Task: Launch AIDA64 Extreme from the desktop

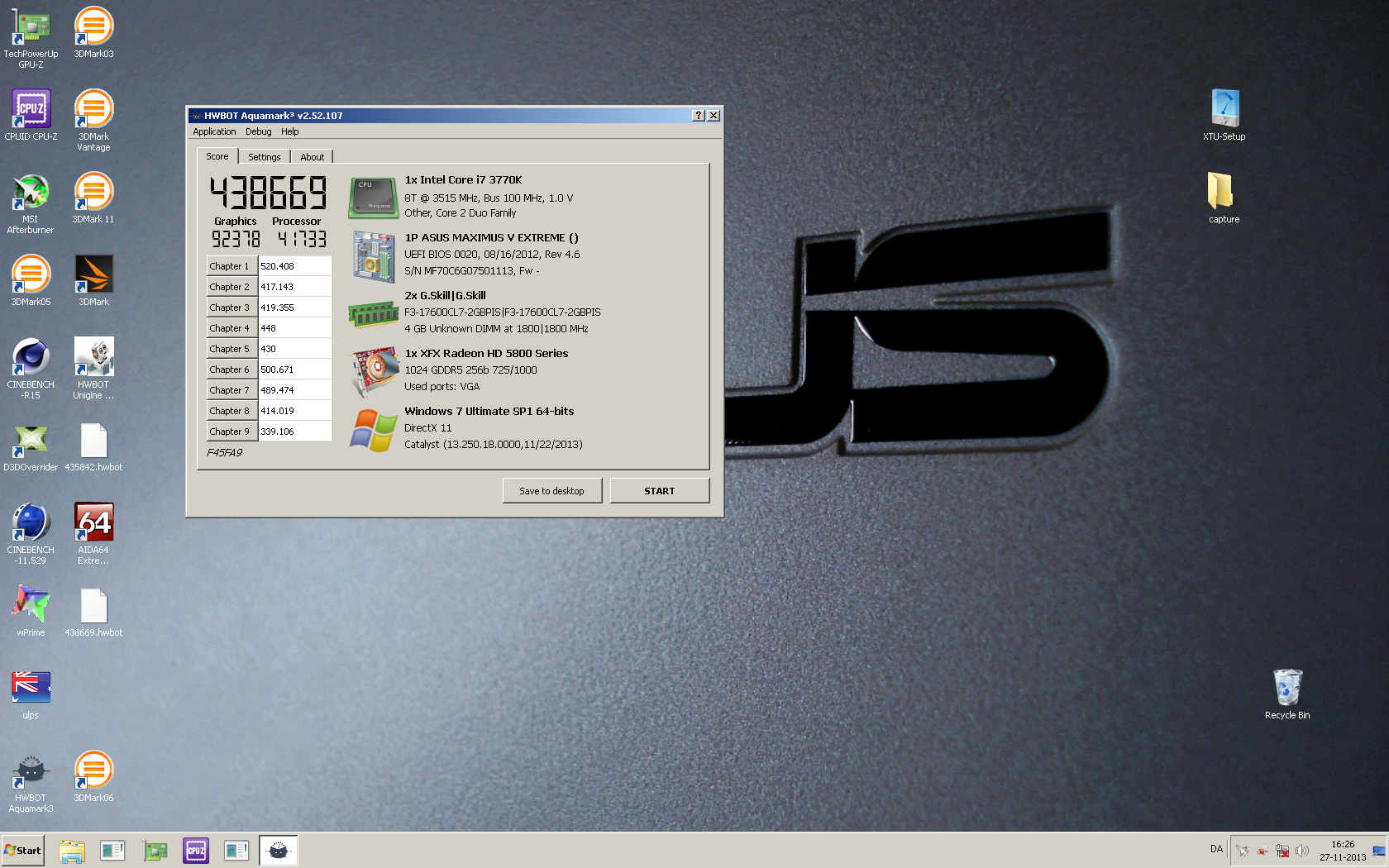Action: pyautogui.click(x=93, y=534)
